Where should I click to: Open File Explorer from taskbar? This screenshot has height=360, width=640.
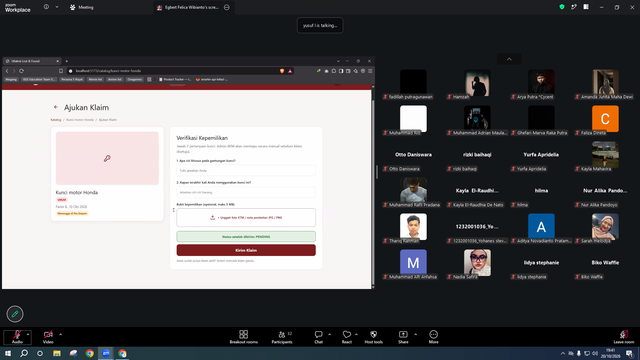pos(57,353)
